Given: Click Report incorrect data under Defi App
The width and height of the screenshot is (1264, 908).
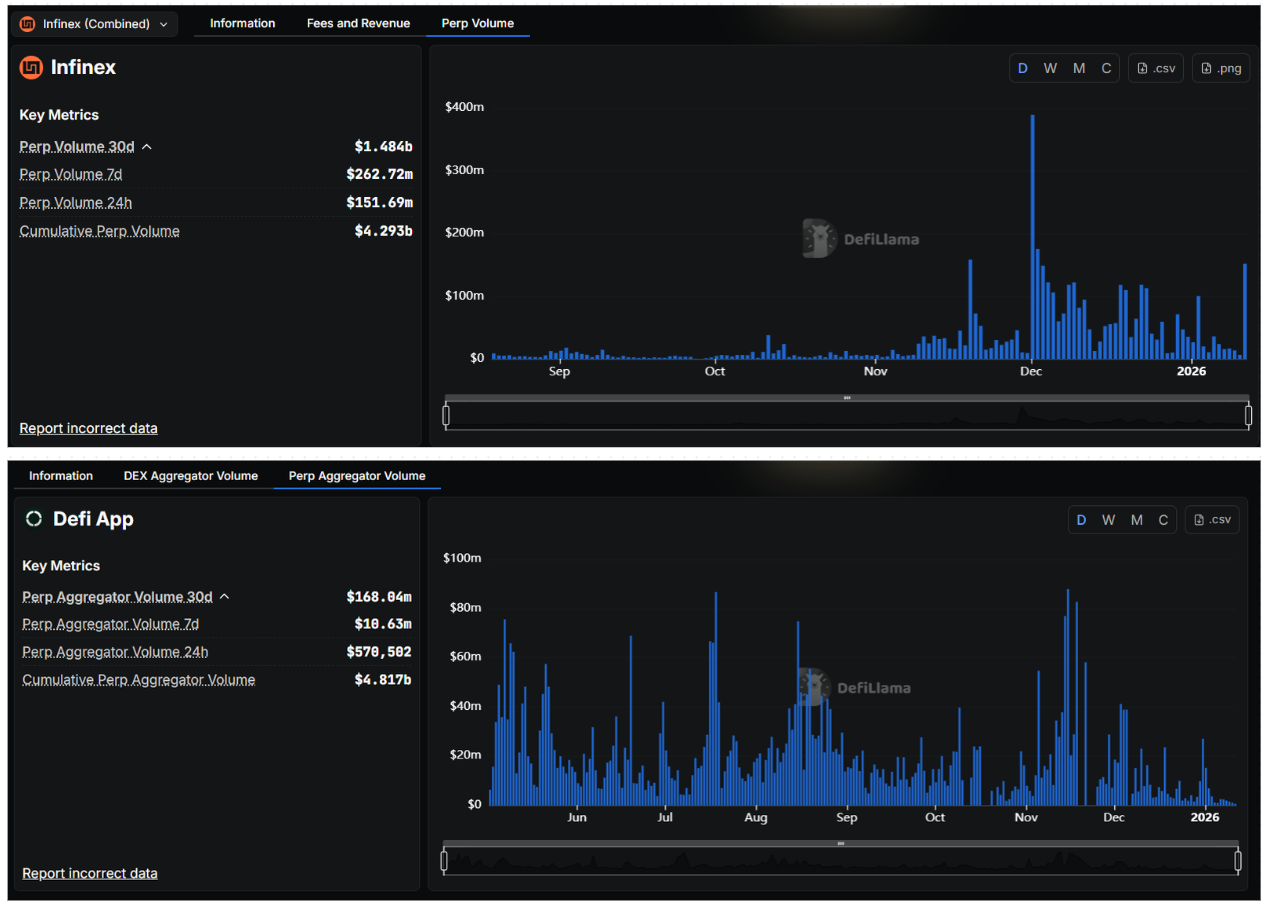Looking at the screenshot, I should pyautogui.click(x=89, y=873).
